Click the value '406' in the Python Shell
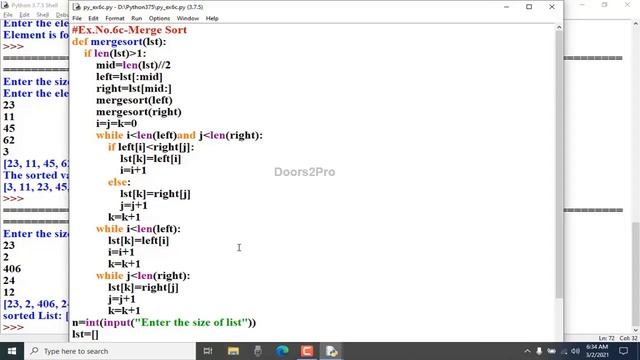Image resolution: width=640 pixels, height=360 pixels. pyautogui.click(x=12, y=269)
